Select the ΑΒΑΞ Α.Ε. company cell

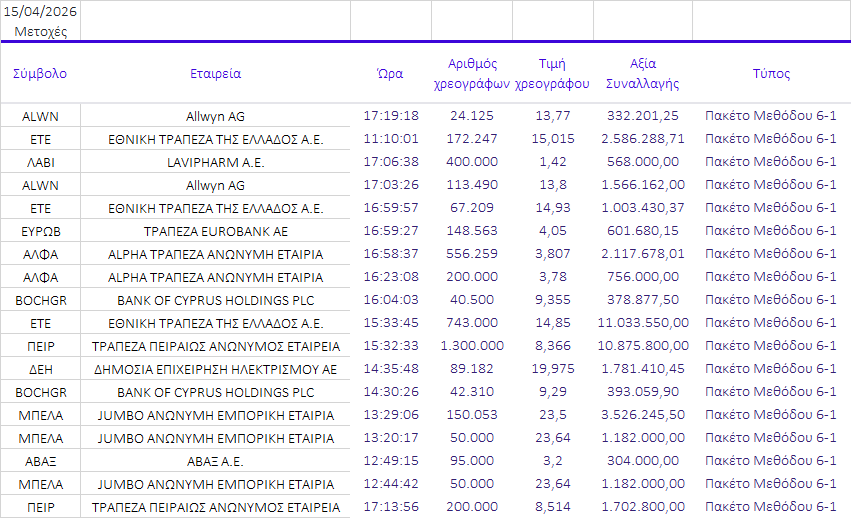pos(215,461)
